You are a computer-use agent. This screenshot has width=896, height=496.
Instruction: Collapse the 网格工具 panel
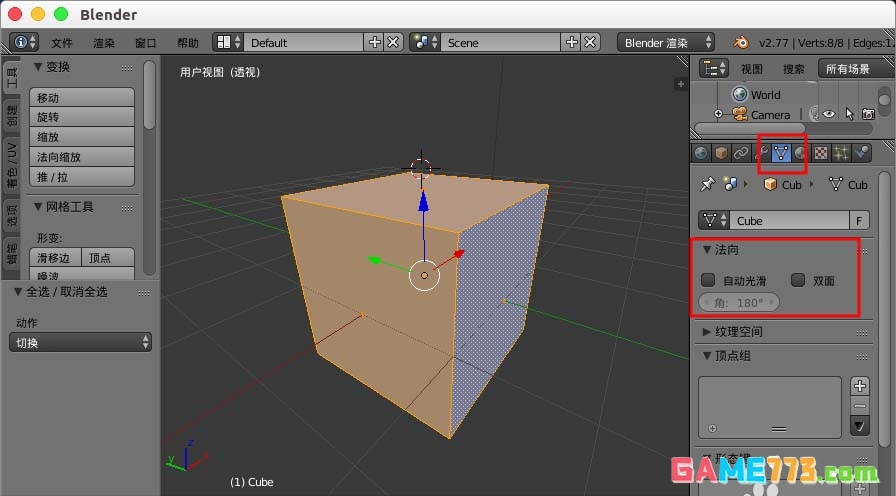pos(38,207)
